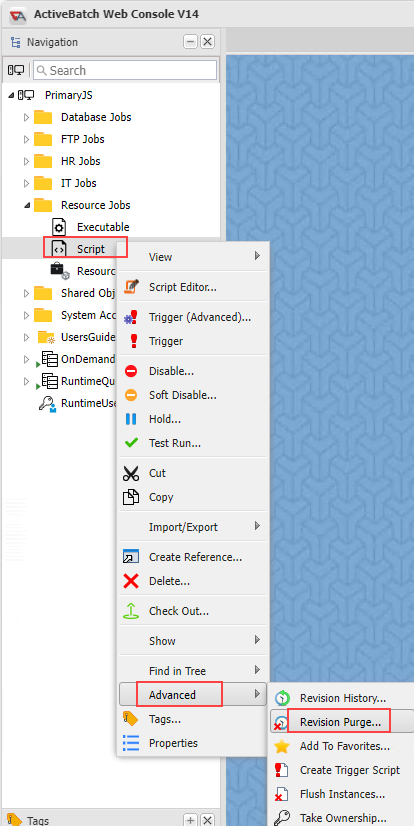Expand the Database Jobs folder
Viewport: 414px width, 826px height.
point(26,117)
